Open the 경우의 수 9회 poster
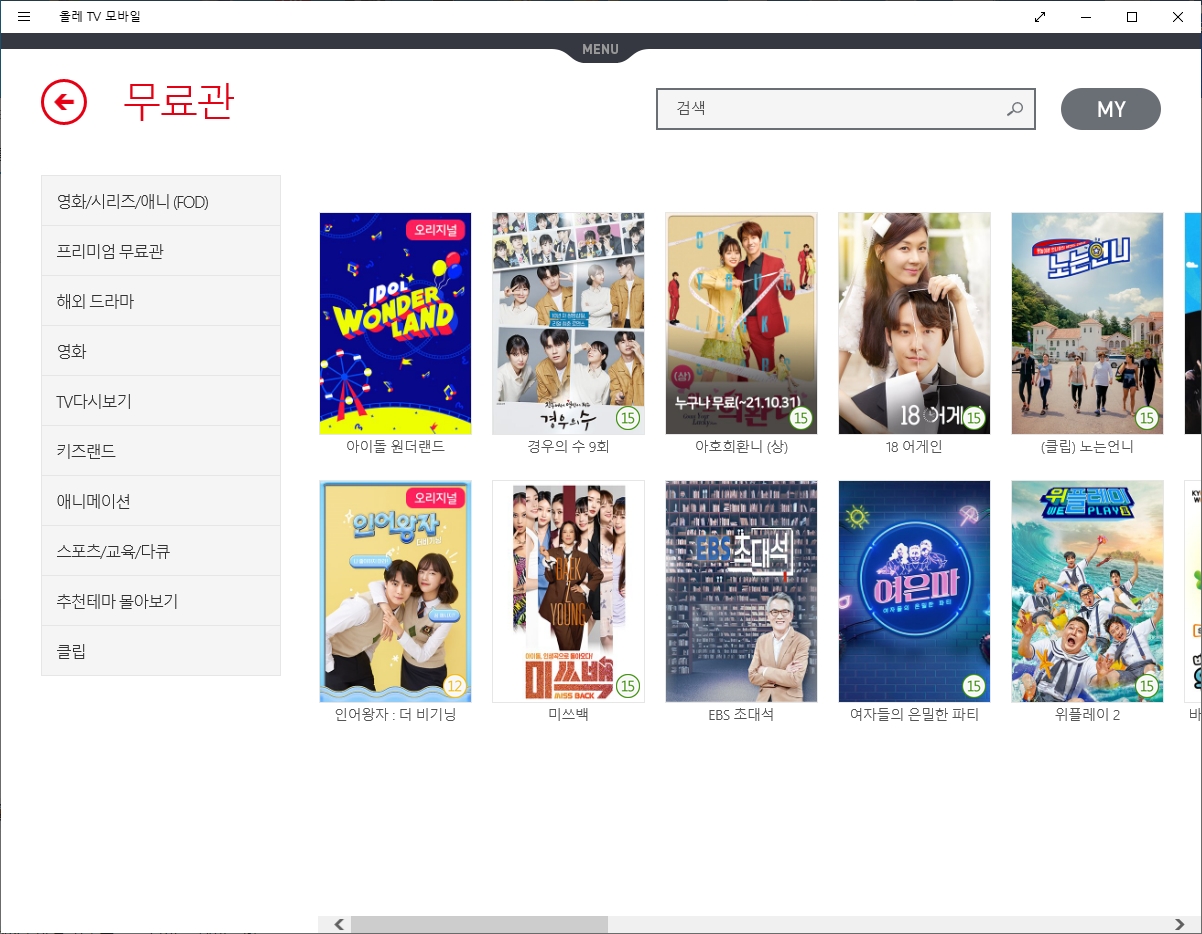 (x=568, y=323)
